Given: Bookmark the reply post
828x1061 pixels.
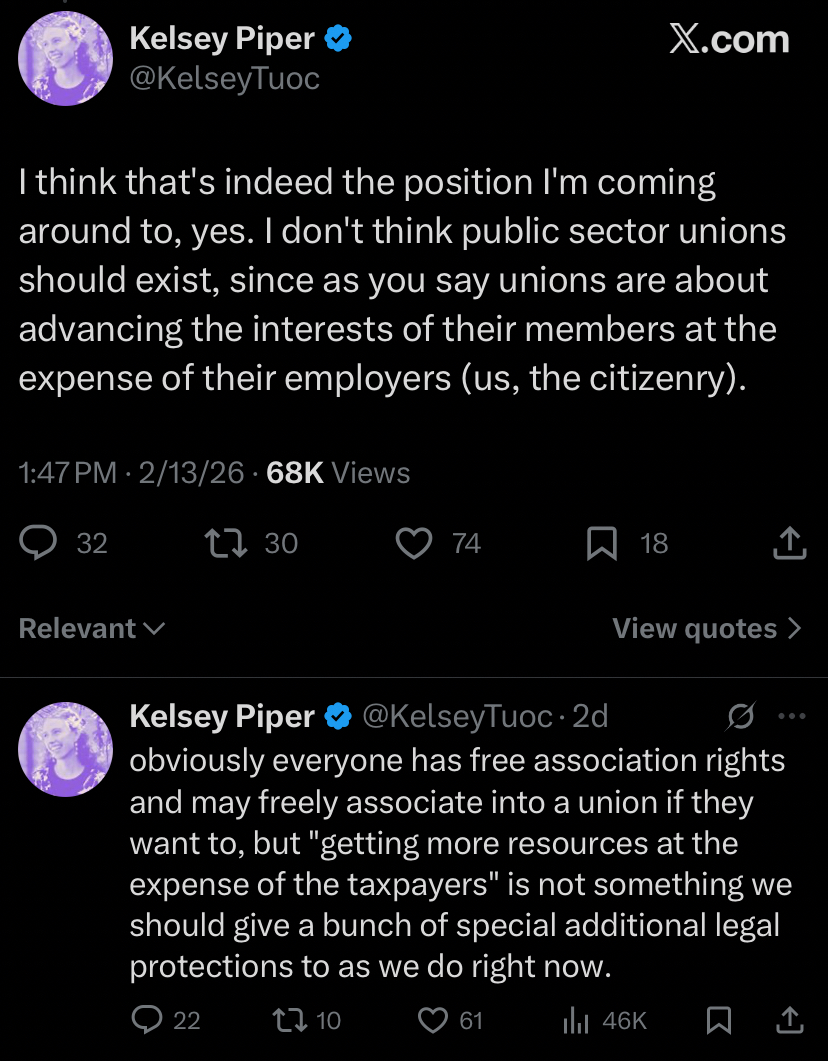Looking at the screenshot, I should pyautogui.click(x=718, y=1020).
